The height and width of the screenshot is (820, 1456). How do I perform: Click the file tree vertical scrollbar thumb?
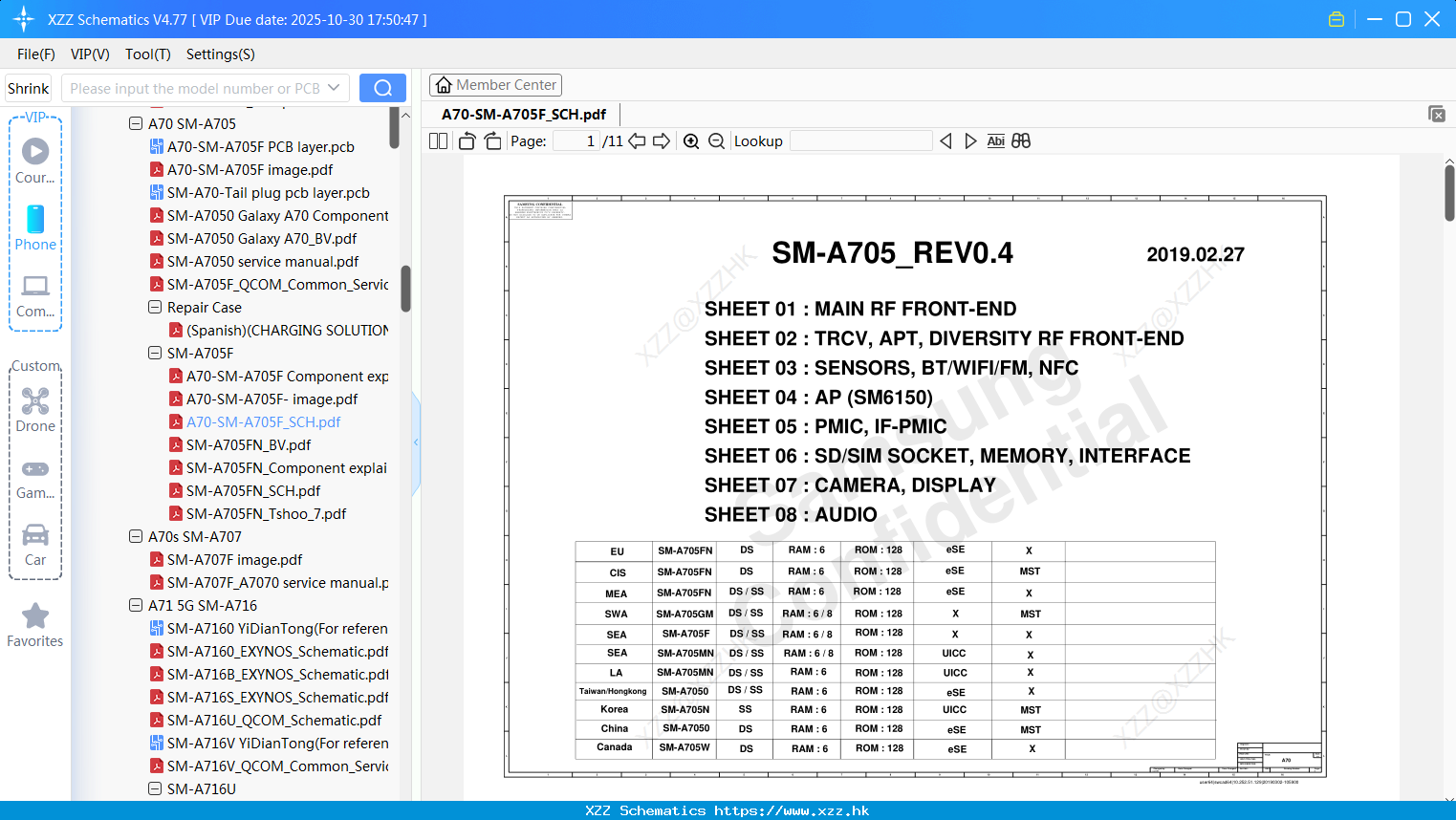405,289
